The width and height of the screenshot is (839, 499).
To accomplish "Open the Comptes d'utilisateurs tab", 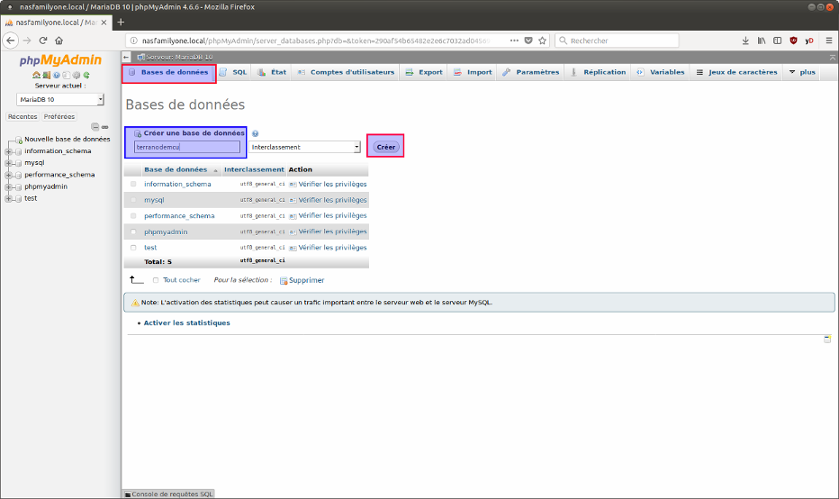I will click(x=346, y=73).
